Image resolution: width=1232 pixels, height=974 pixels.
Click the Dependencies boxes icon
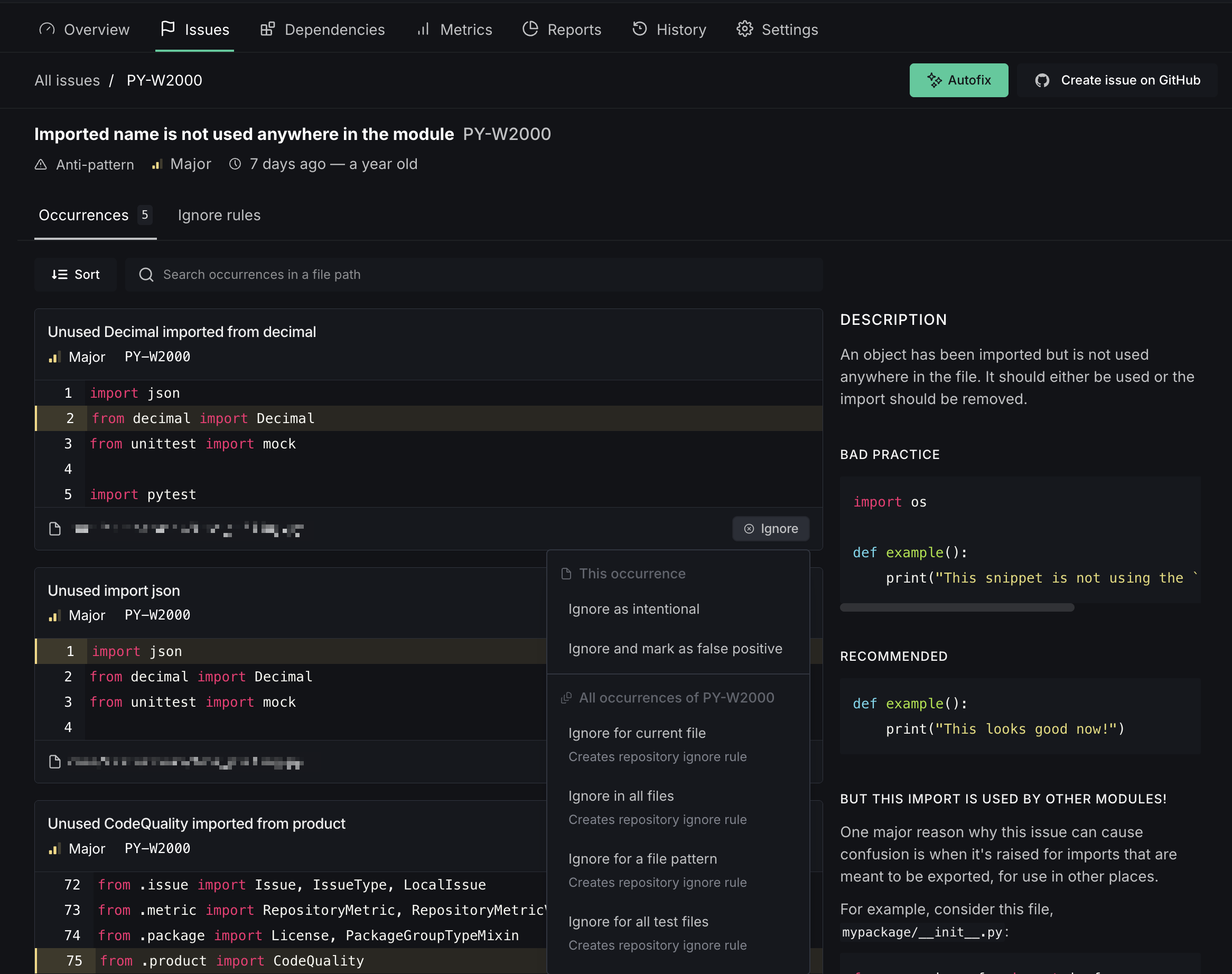pos(267,29)
